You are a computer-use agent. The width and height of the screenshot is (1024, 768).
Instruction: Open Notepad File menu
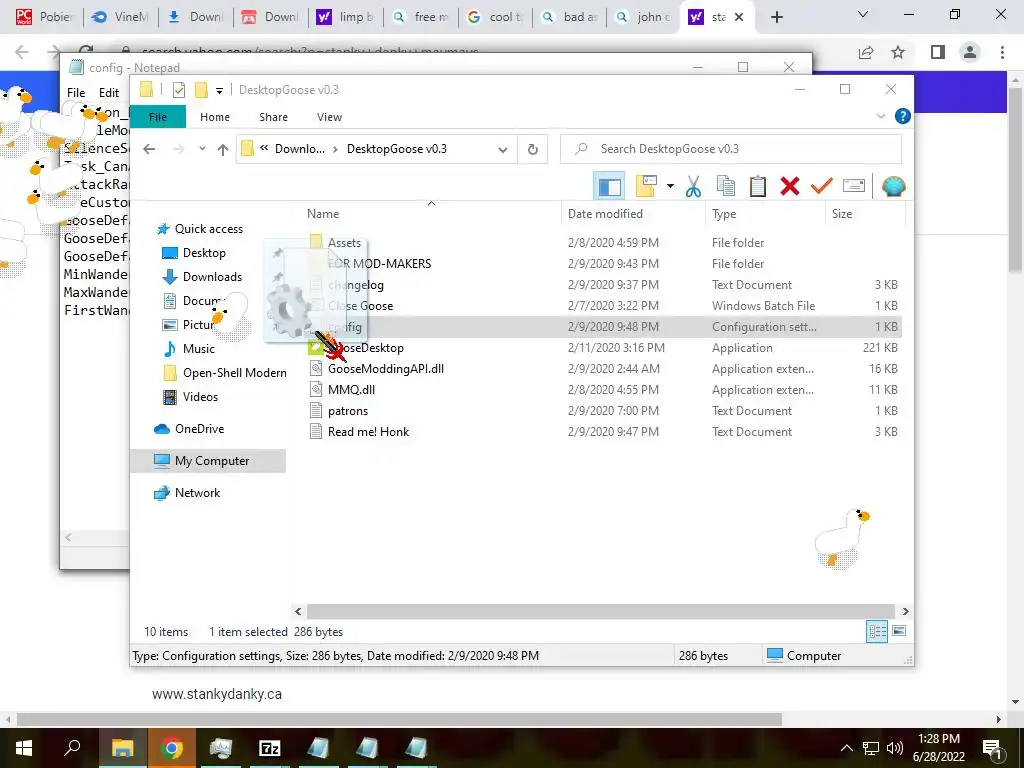(76, 93)
